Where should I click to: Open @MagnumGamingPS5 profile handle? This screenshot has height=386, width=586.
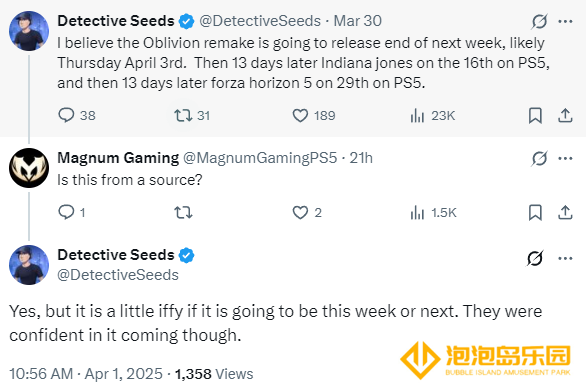pyautogui.click(x=260, y=158)
